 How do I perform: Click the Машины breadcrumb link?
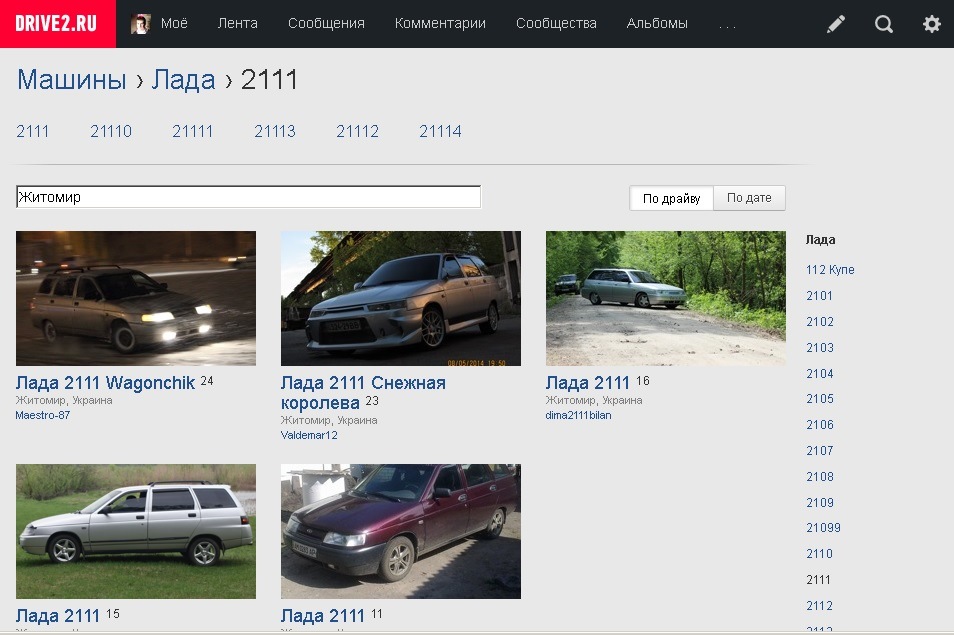tap(72, 80)
